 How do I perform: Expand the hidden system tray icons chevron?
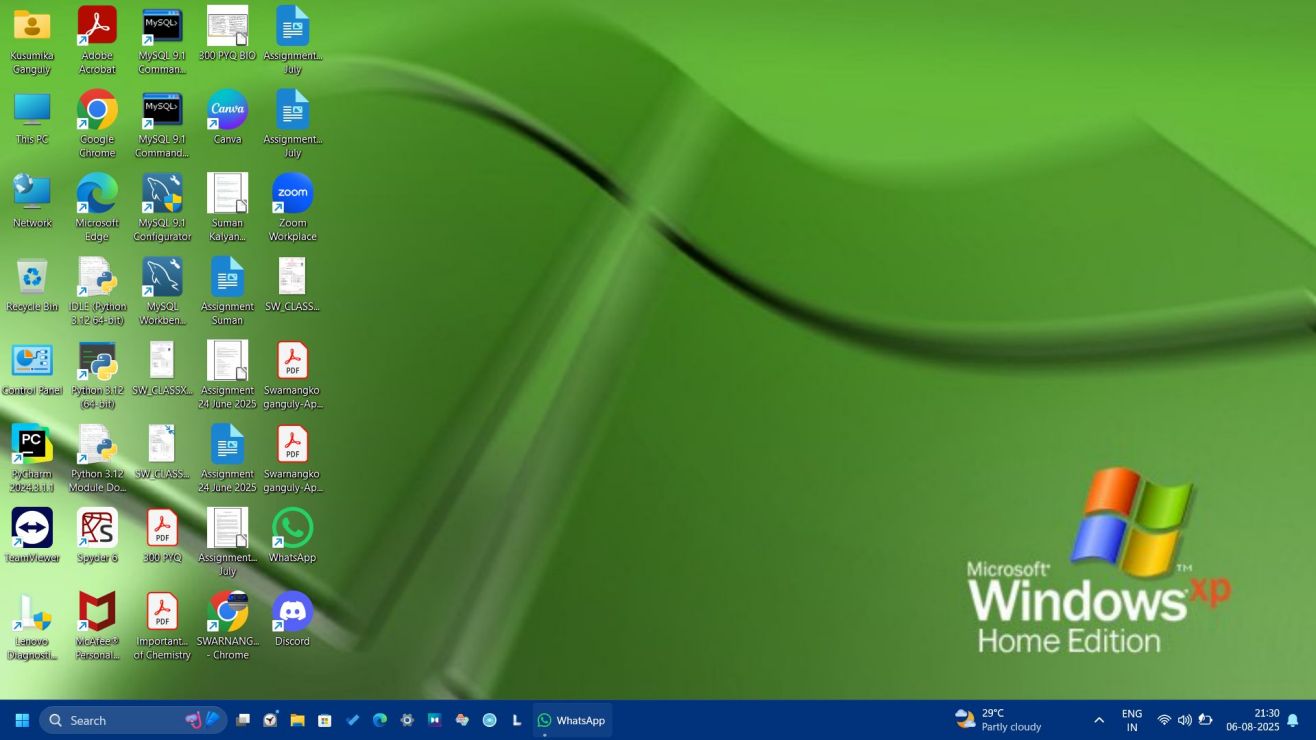click(x=1099, y=720)
